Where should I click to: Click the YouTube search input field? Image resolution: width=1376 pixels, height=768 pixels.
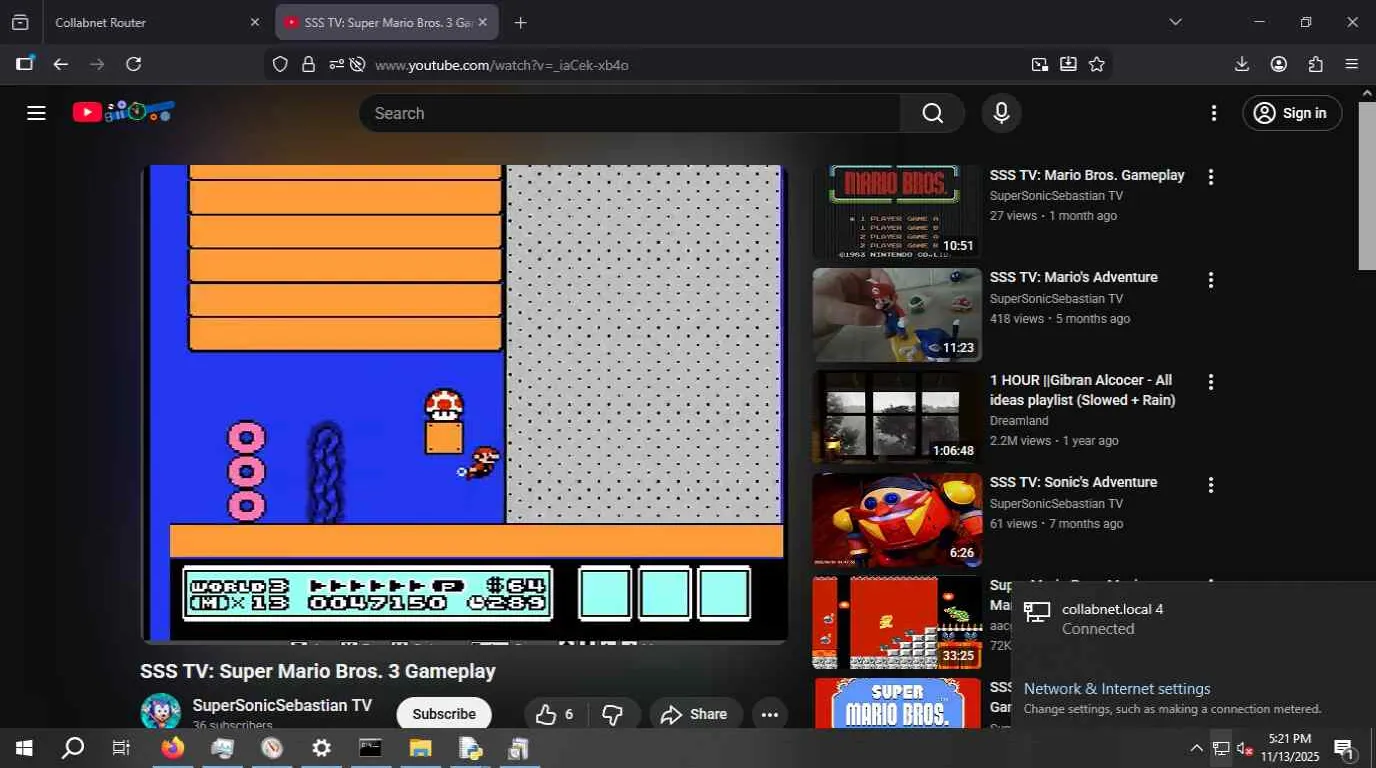[630, 113]
